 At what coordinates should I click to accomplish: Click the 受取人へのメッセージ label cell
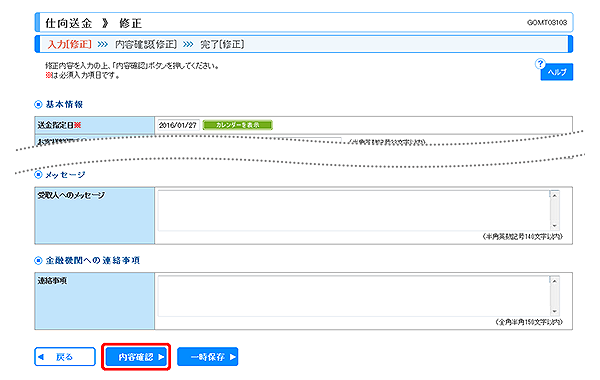click(95, 215)
